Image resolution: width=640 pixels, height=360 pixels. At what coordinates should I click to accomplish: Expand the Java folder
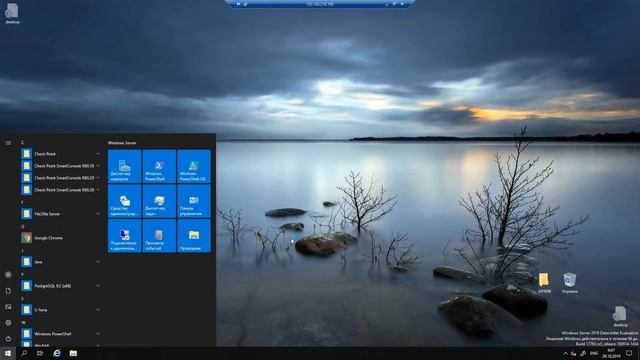(x=98, y=262)
